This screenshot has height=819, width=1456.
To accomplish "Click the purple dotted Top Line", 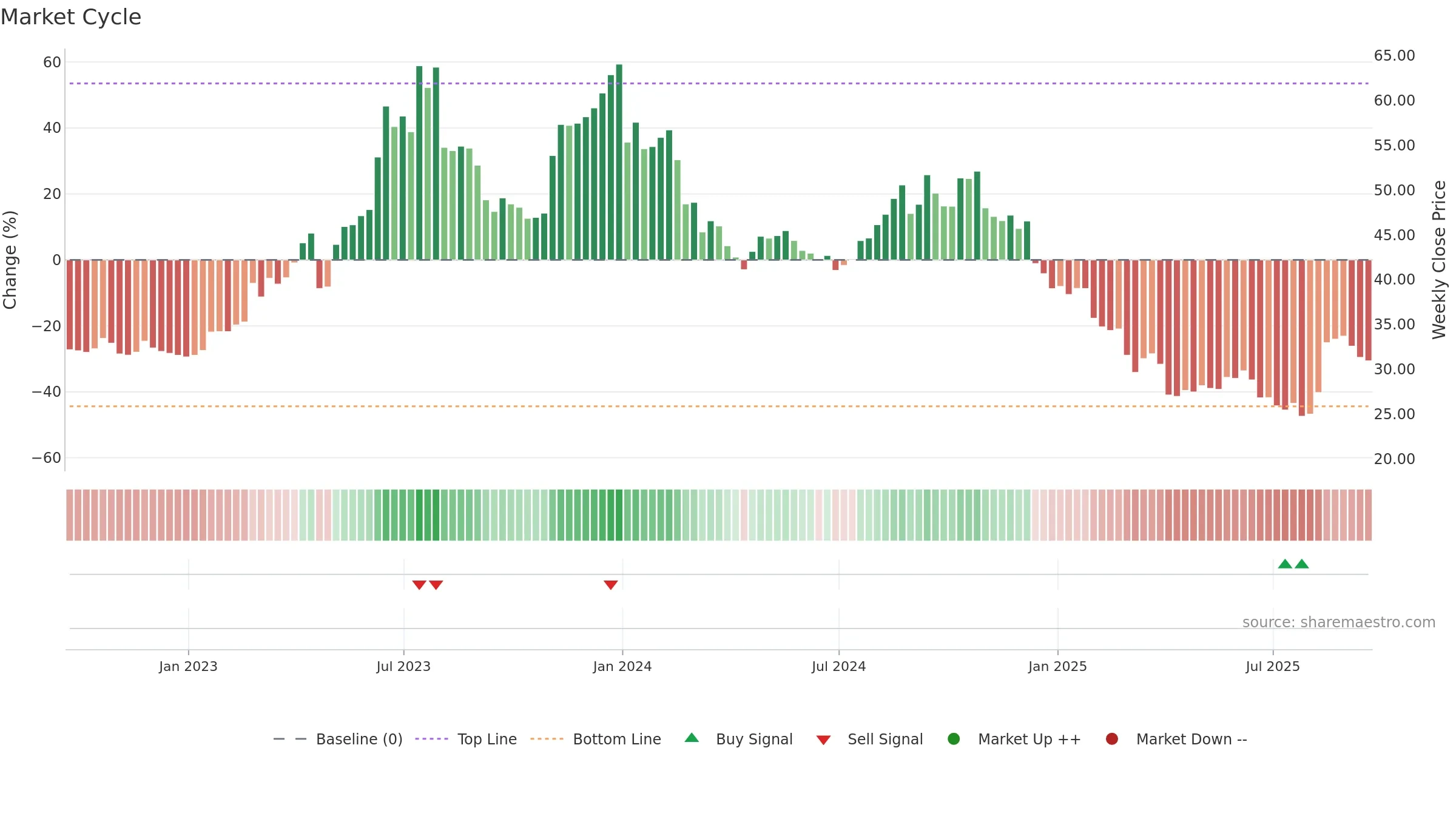I will pos(719,83).
